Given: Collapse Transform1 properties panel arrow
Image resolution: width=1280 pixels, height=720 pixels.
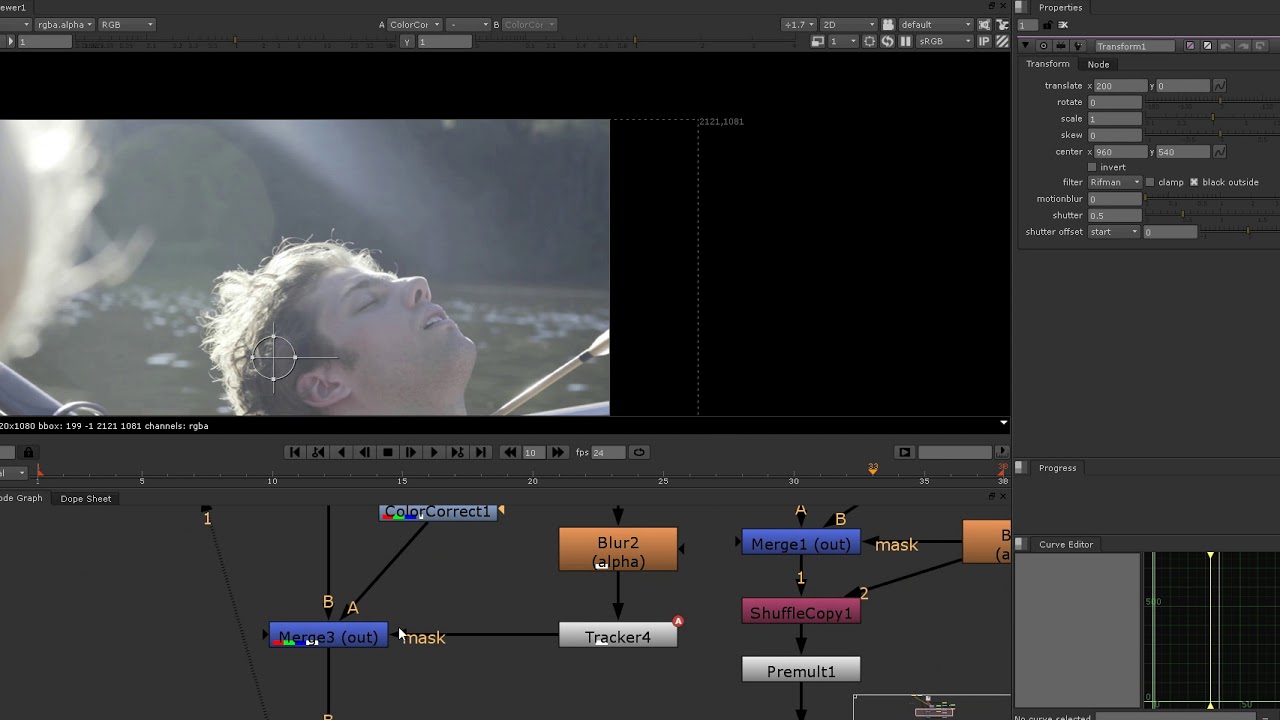Looking at the screenshot, I should coord(1025,46).
